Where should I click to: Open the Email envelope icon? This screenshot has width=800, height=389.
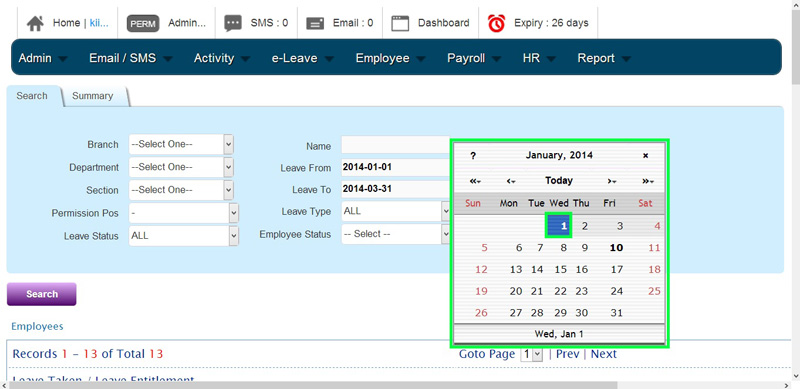pyautogui.click(x=315, y=23)
